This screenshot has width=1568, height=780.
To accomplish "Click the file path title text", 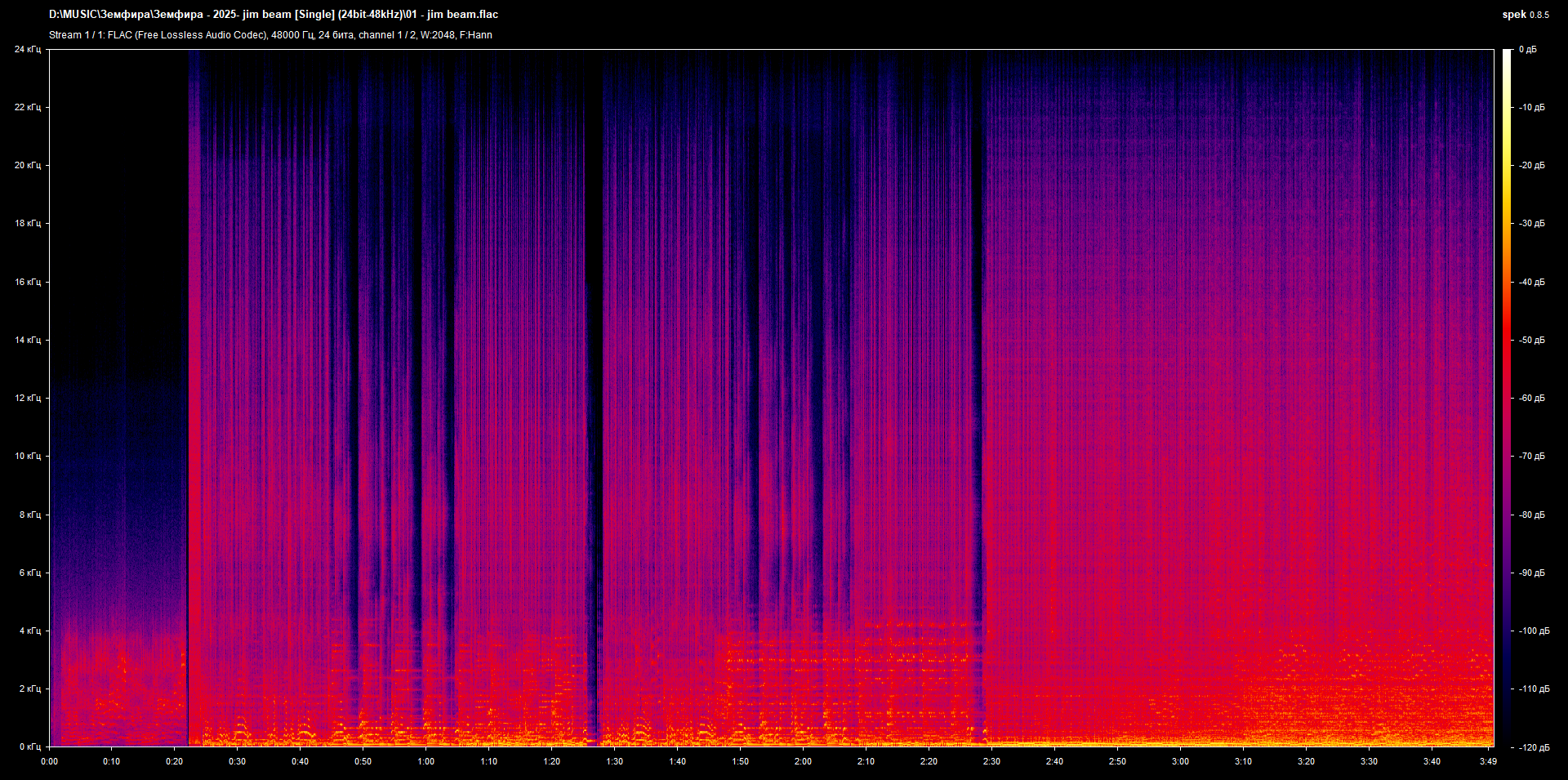I will coord(274,15).
